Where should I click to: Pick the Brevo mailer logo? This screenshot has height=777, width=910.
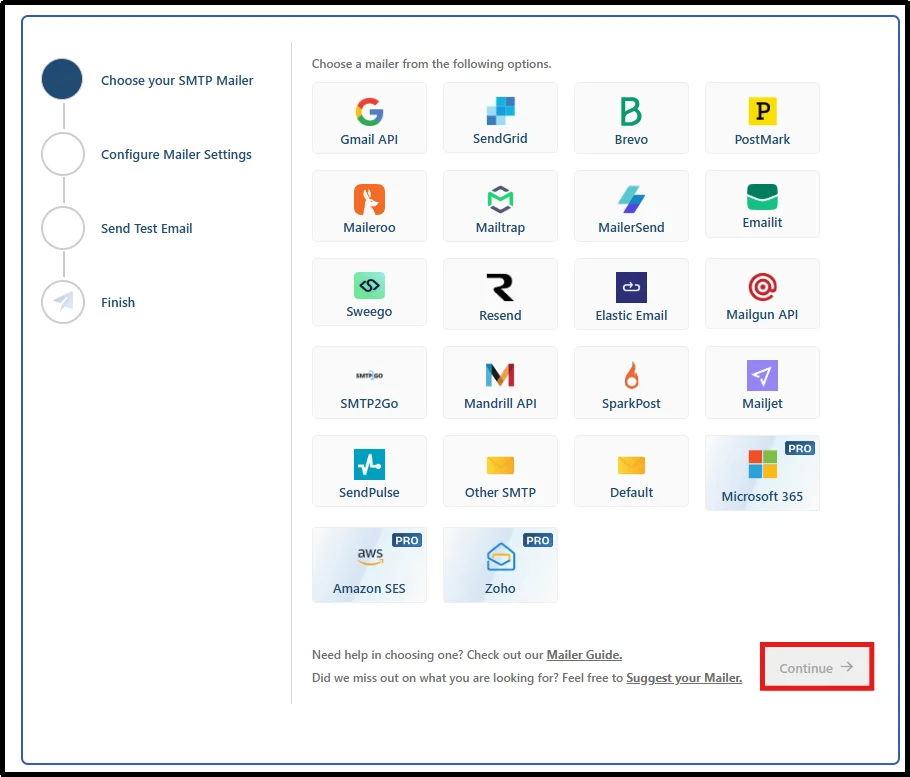(631, 111)
